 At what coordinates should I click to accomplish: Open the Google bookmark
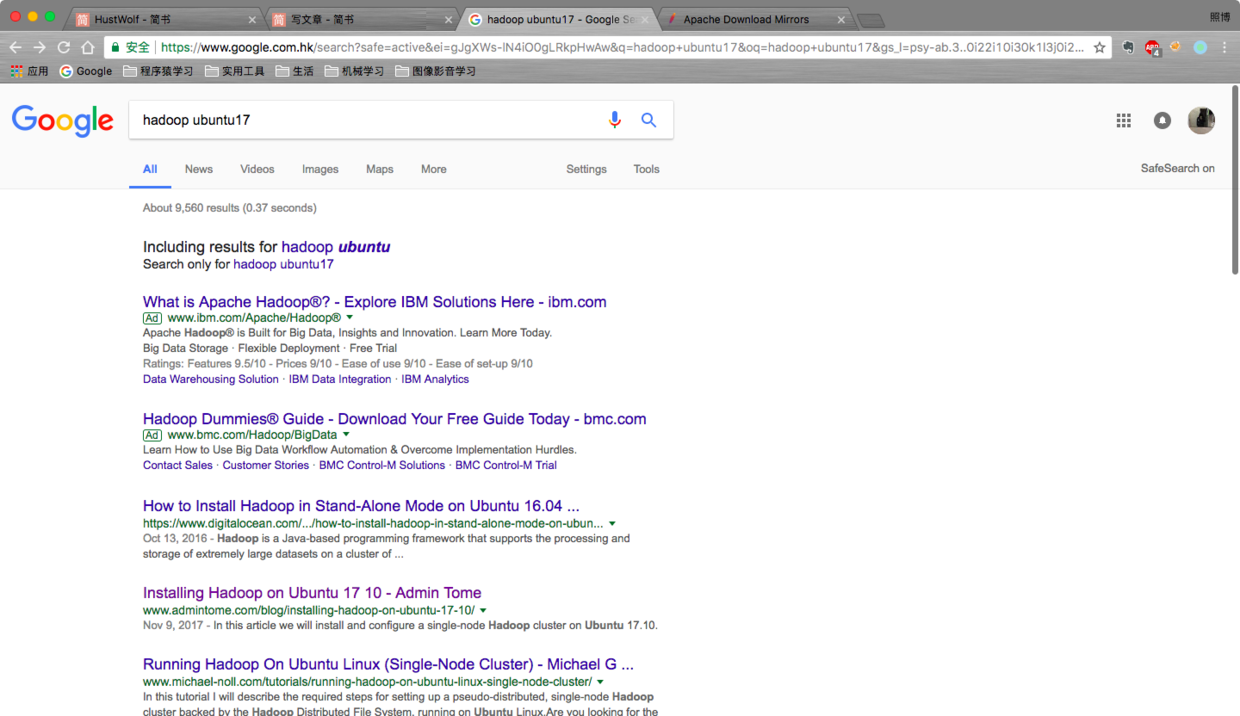click(86, 71)
